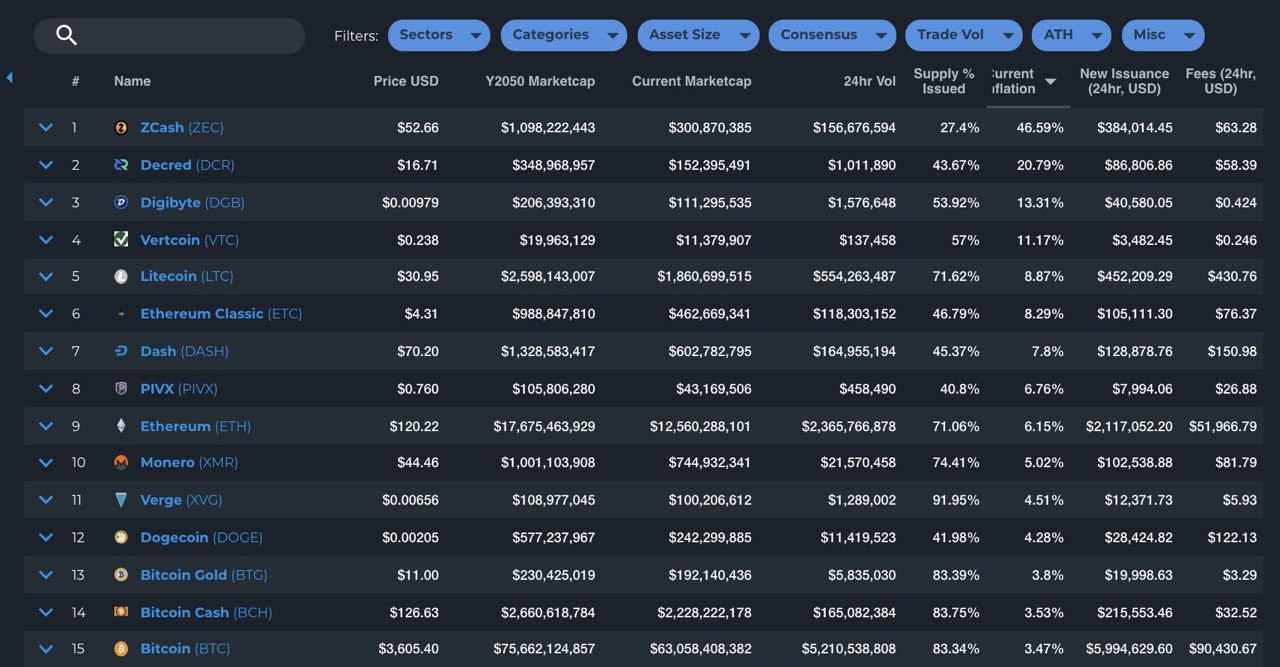The image size is (1280, 667).
Task: Expand the Dash row chevron
Action: [45, 351]
